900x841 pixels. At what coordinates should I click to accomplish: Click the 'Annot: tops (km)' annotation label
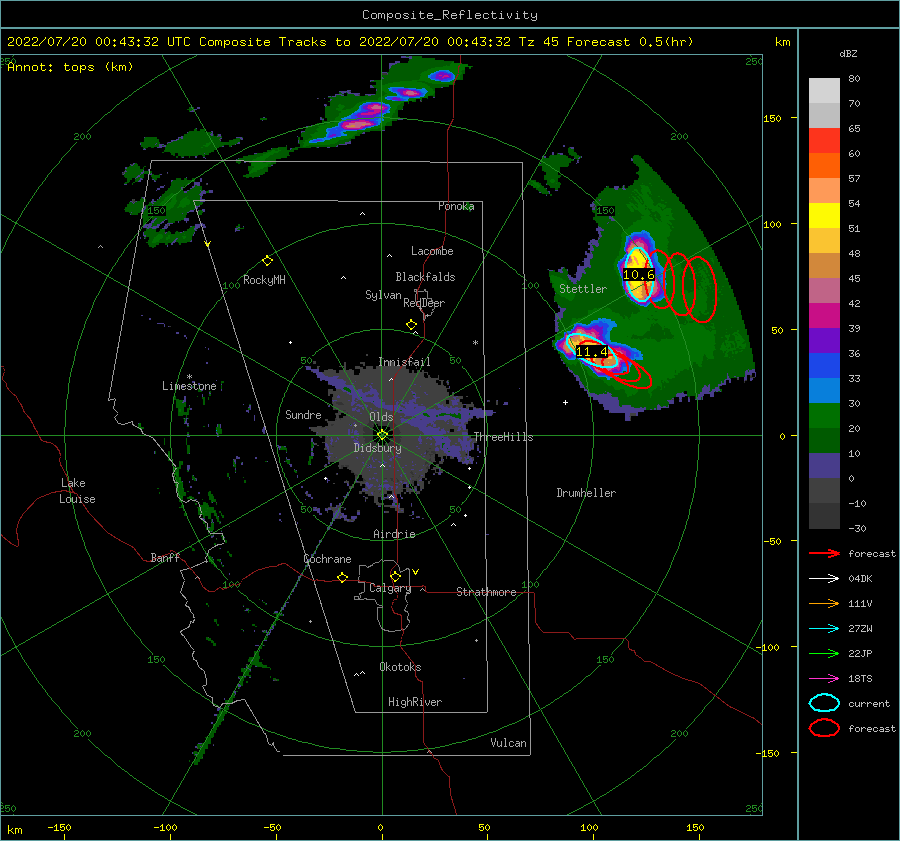point(70,67)
